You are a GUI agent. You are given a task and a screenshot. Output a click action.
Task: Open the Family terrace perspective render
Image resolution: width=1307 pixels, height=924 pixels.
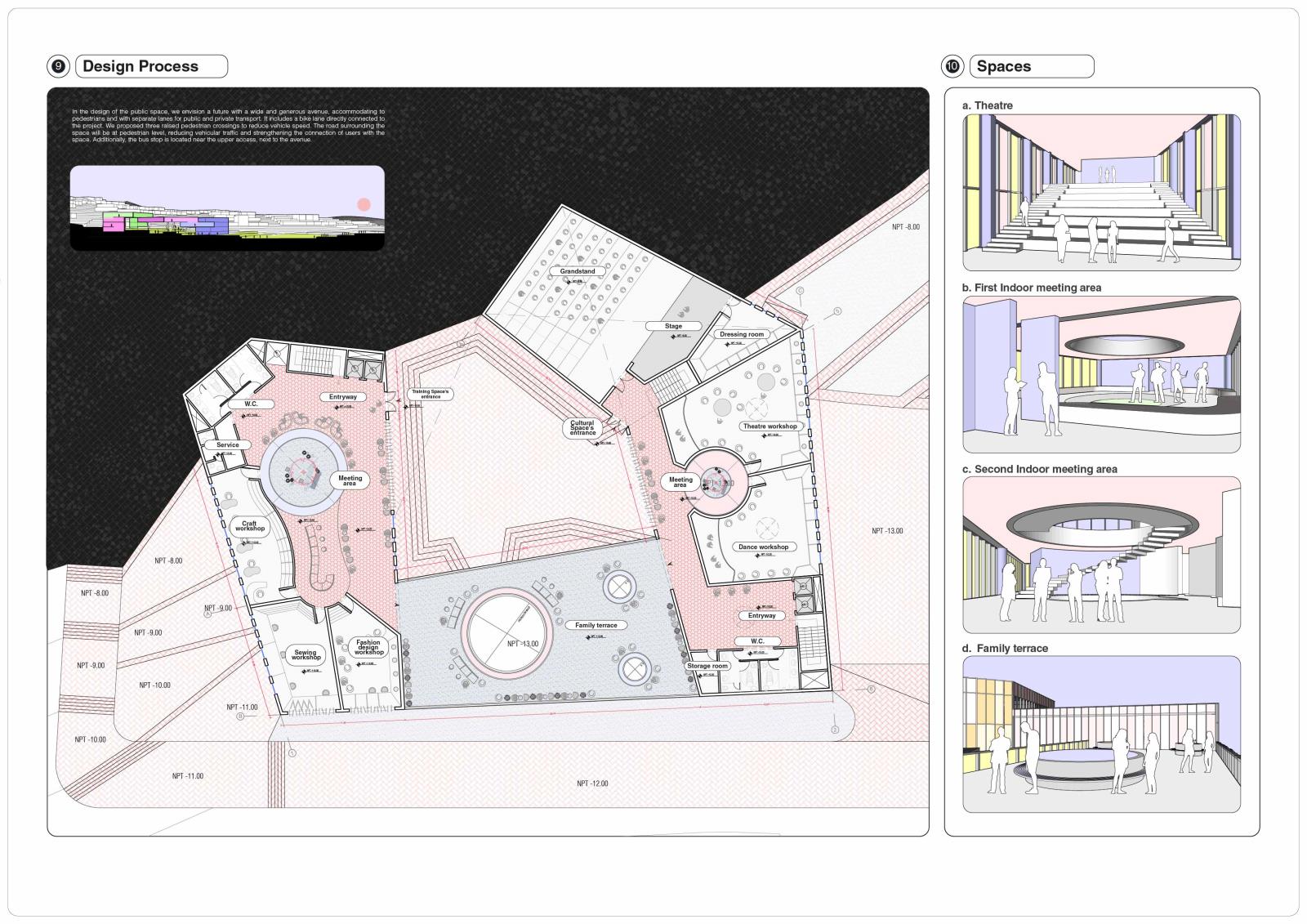(x=1101, y=734)
